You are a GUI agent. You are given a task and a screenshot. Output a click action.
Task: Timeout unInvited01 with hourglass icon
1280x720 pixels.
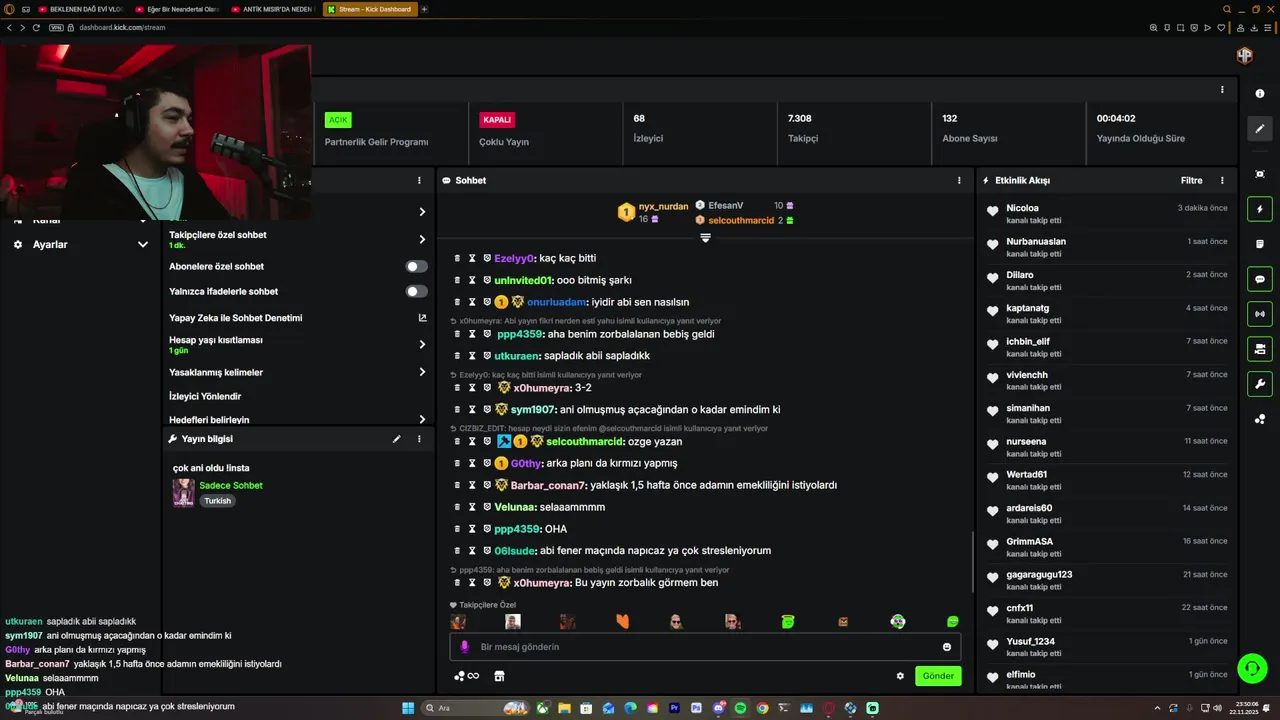tap(472, 280)
